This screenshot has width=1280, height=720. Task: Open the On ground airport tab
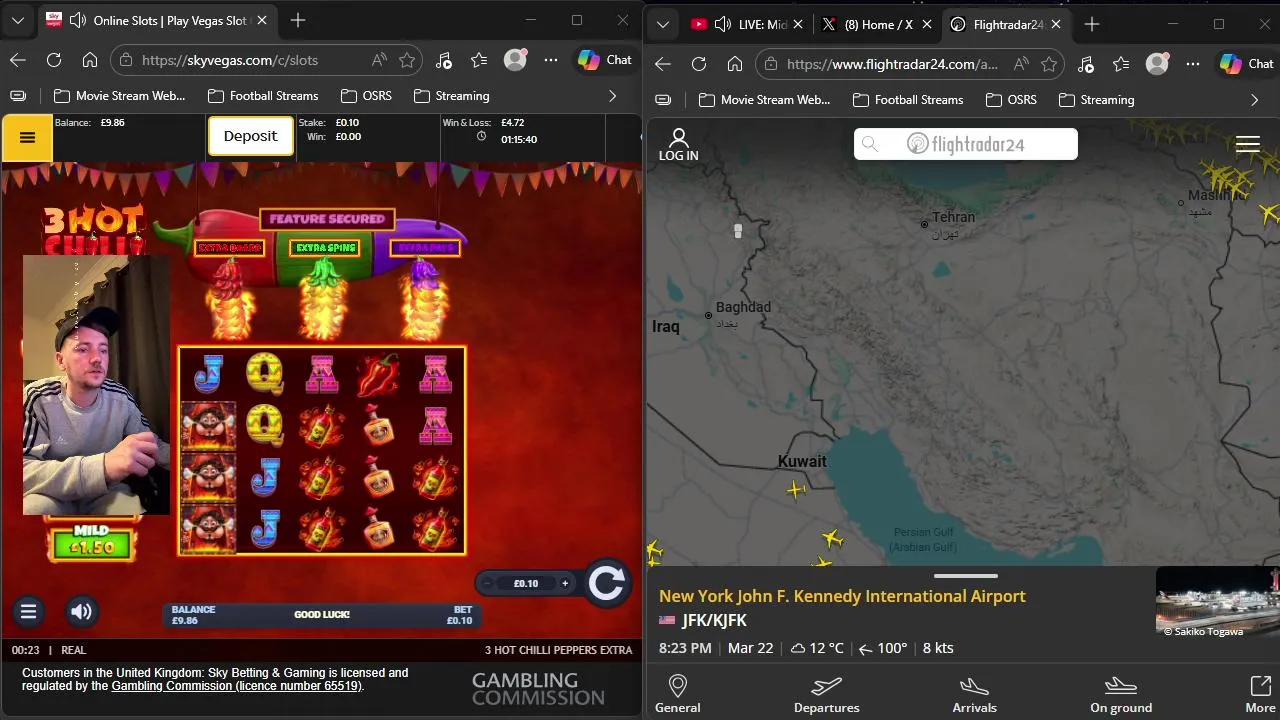(1121, 694)
